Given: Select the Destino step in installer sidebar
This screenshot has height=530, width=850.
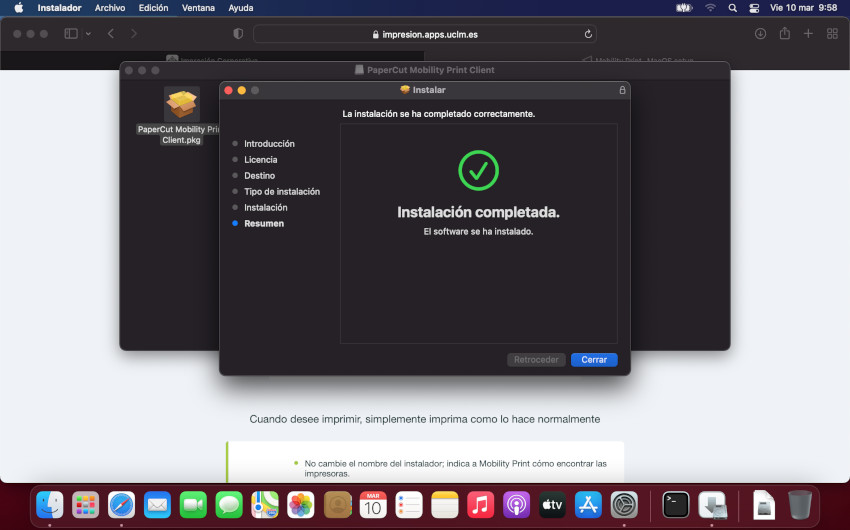Looking at the screenshot, I should [259, 176].
